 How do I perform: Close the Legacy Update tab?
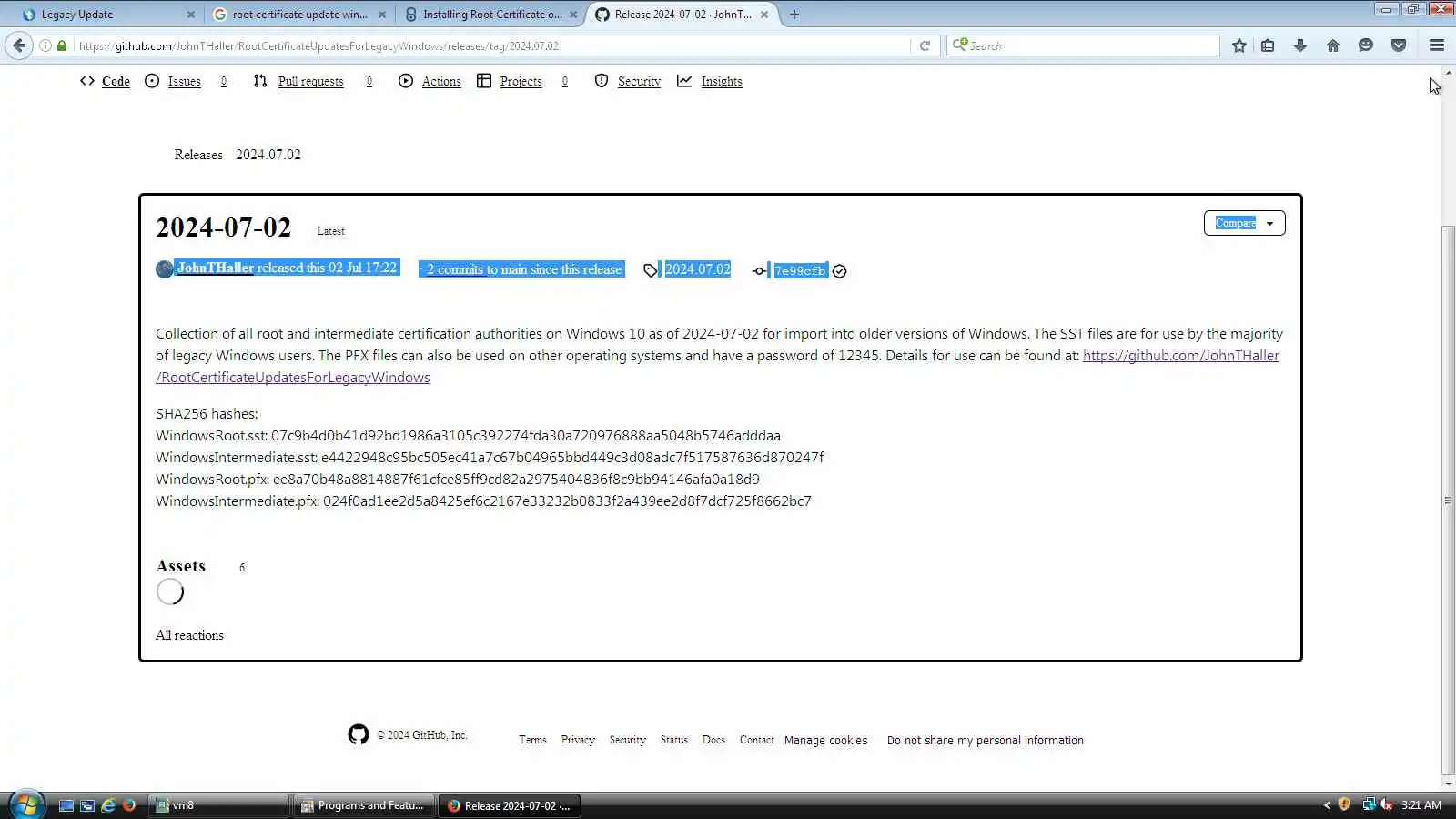tap(190, 15)
